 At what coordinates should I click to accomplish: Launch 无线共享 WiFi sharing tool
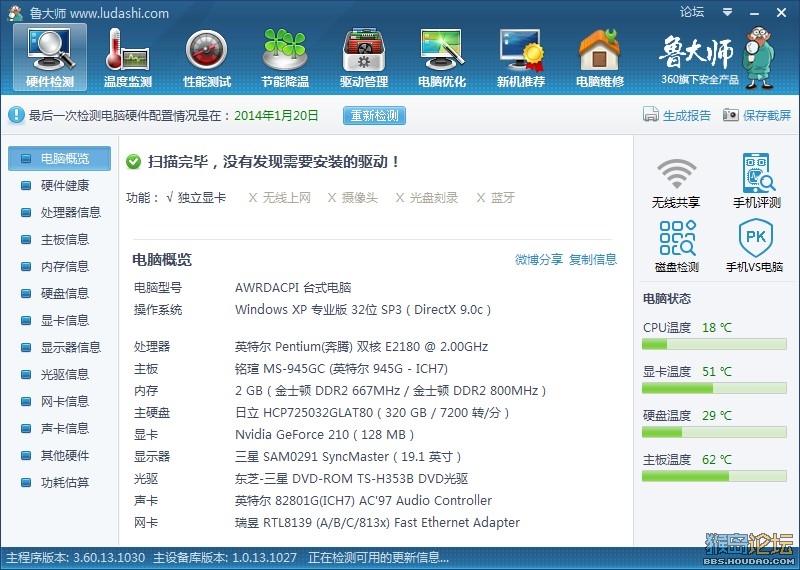coord(676,183)
